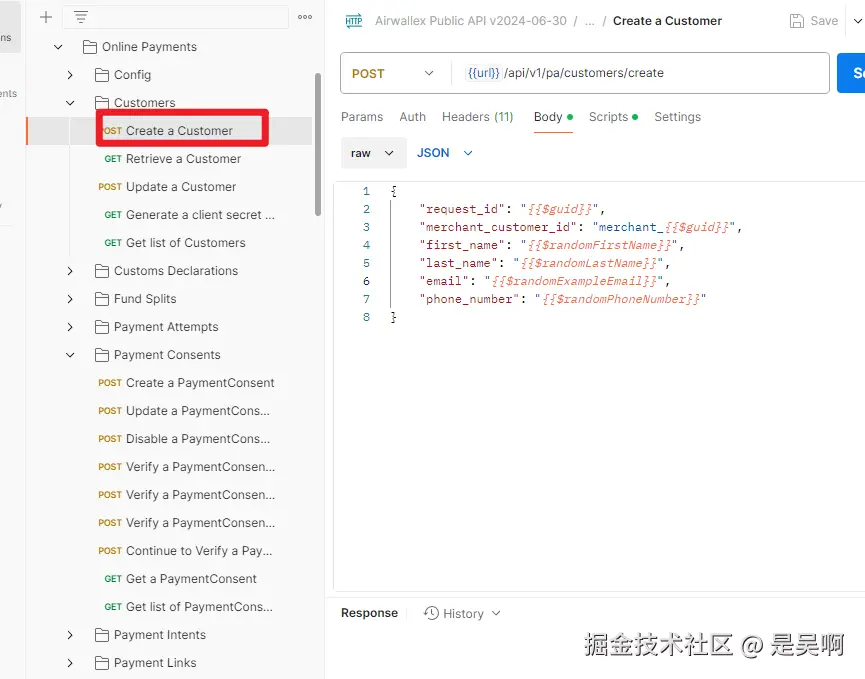
Task: Click the Payment Consents folder icon
Action: [x=102, y=355]
